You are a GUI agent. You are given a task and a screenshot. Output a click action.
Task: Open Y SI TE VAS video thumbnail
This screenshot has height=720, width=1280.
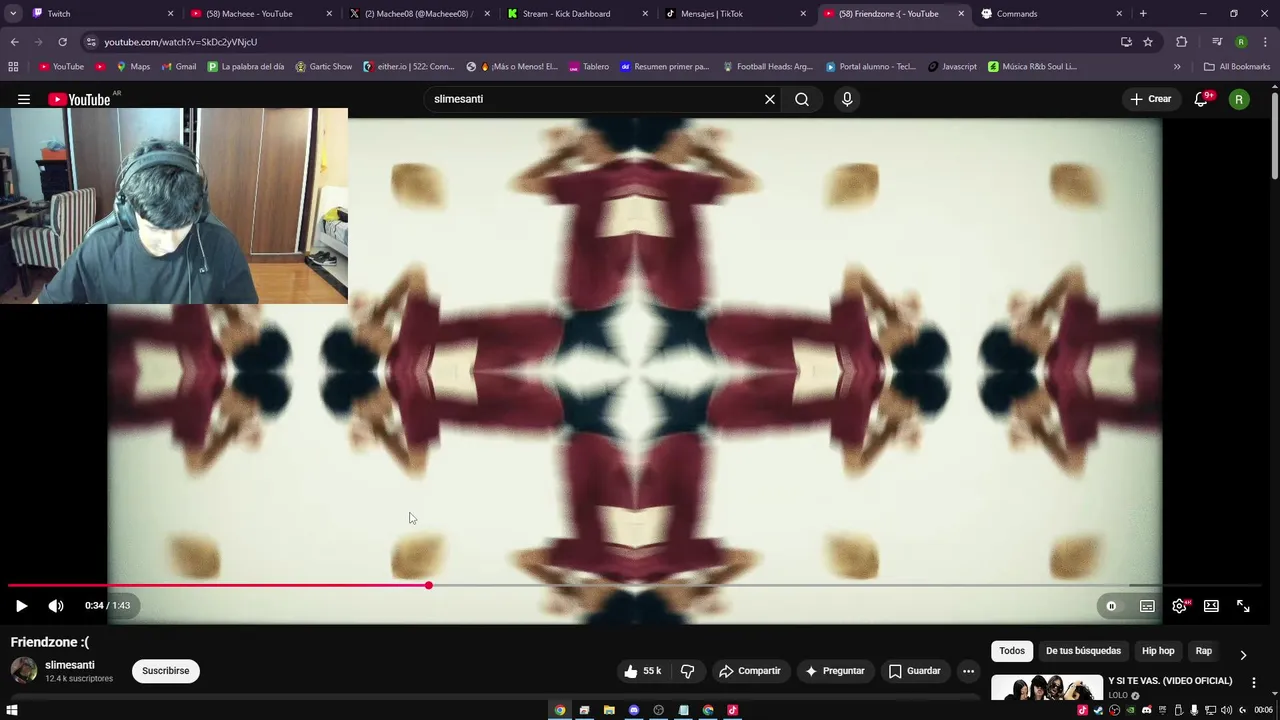click(x=1047, y=688)
